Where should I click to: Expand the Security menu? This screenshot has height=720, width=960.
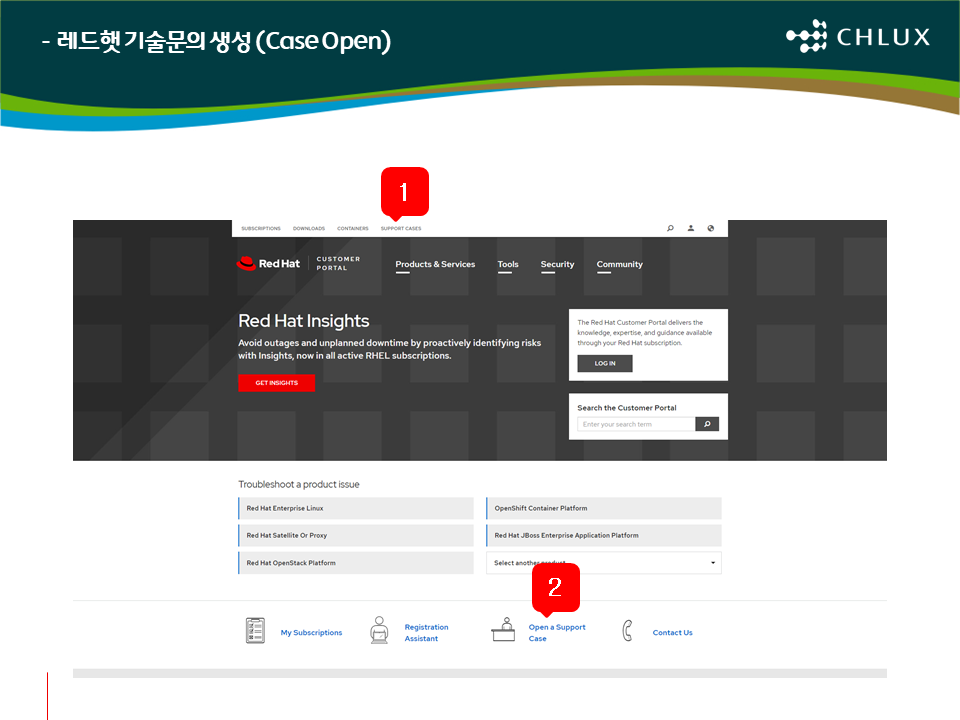click(558, 264)
